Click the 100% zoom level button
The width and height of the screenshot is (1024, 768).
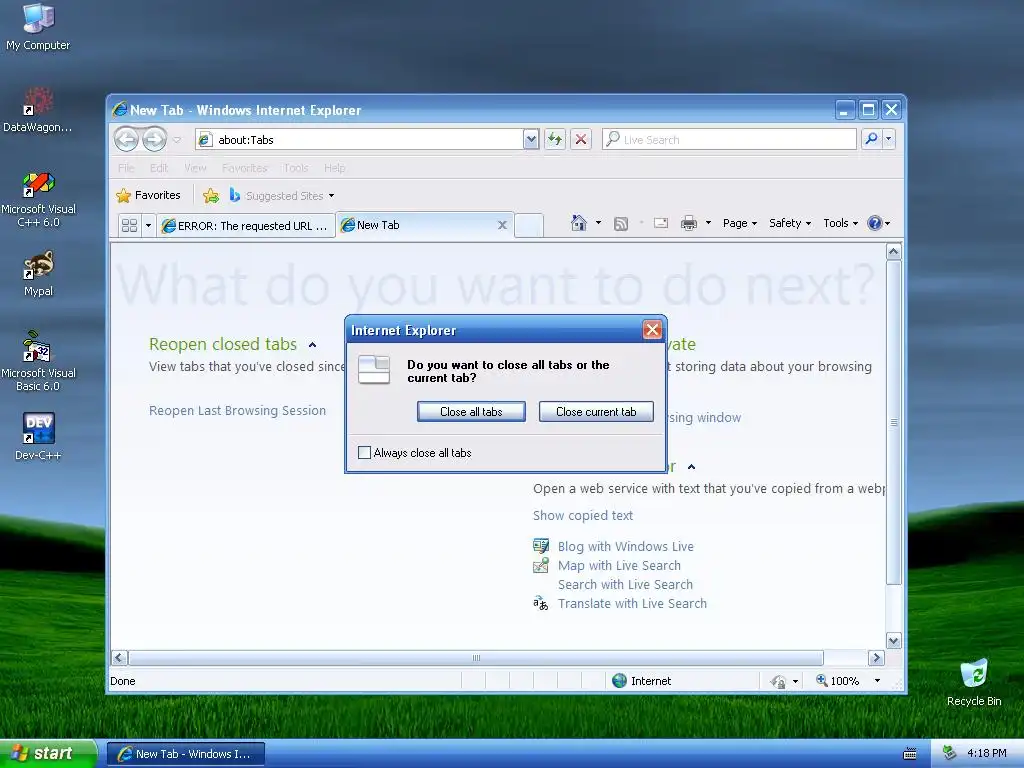(838, 681)
